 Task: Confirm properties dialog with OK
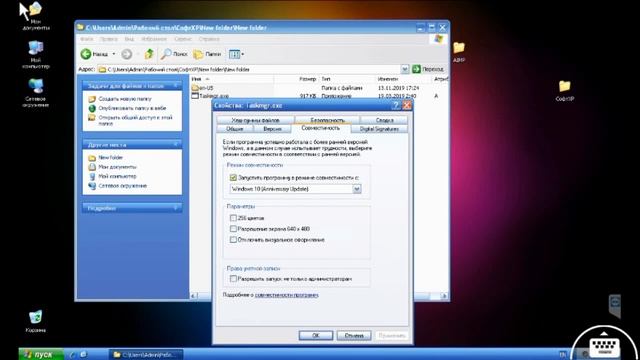[316, 336]
